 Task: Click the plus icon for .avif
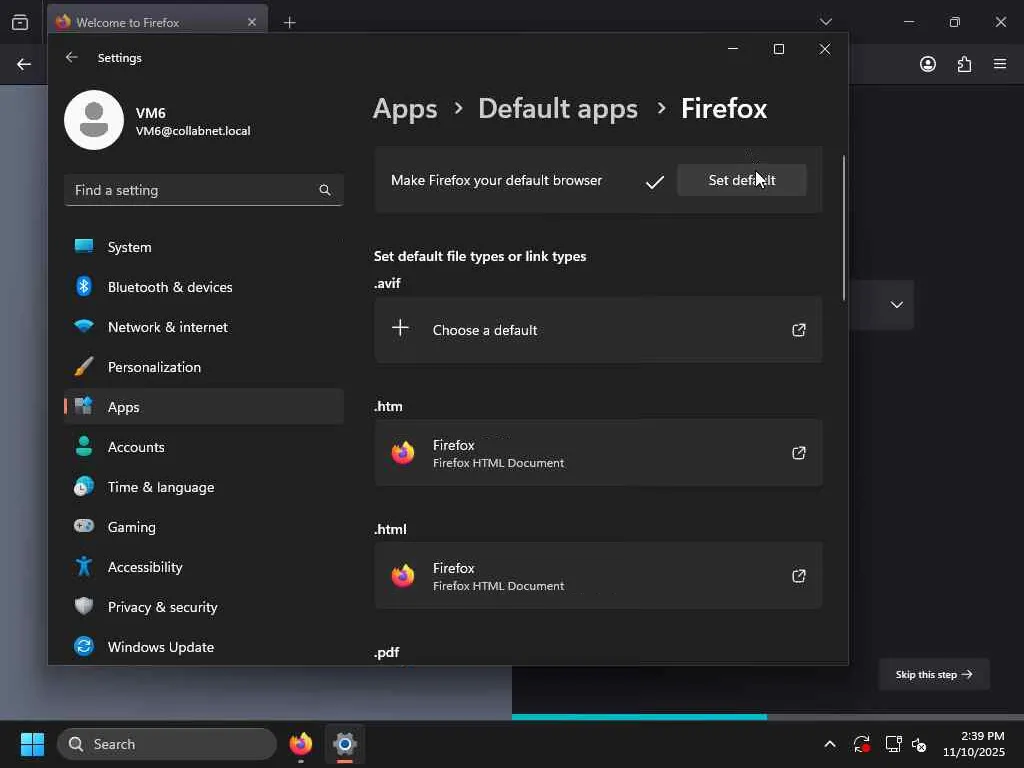[x=400, y=328]
